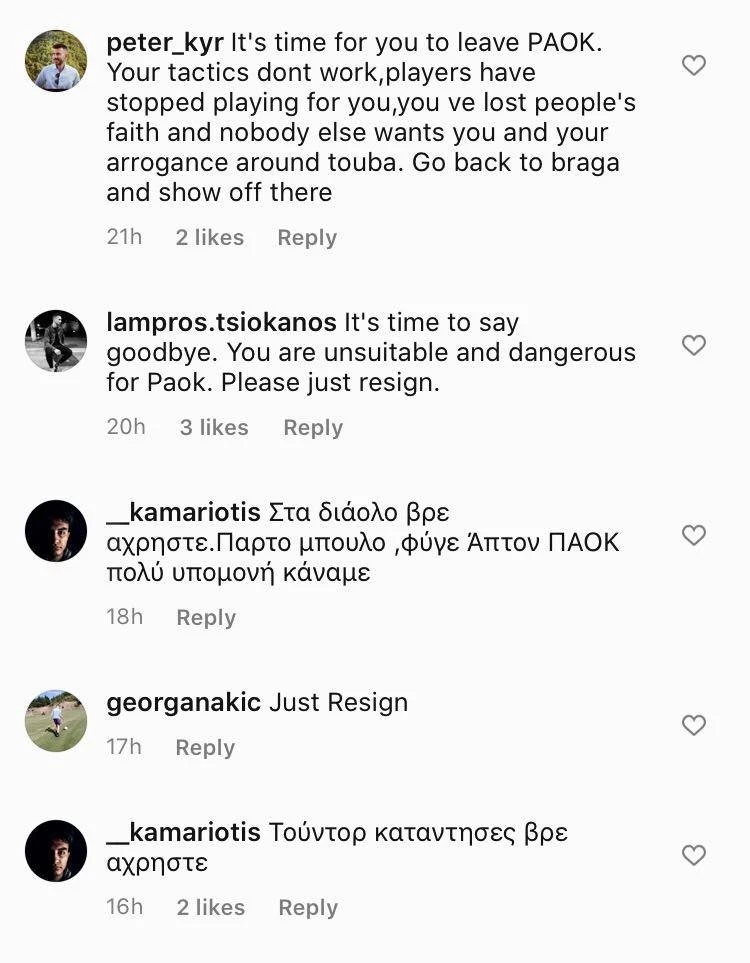Open georganakic username link

pos(184,703)
